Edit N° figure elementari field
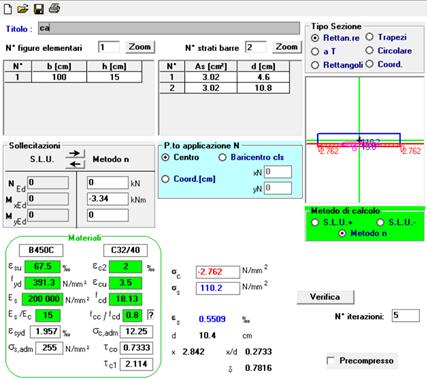 (109, 47)
